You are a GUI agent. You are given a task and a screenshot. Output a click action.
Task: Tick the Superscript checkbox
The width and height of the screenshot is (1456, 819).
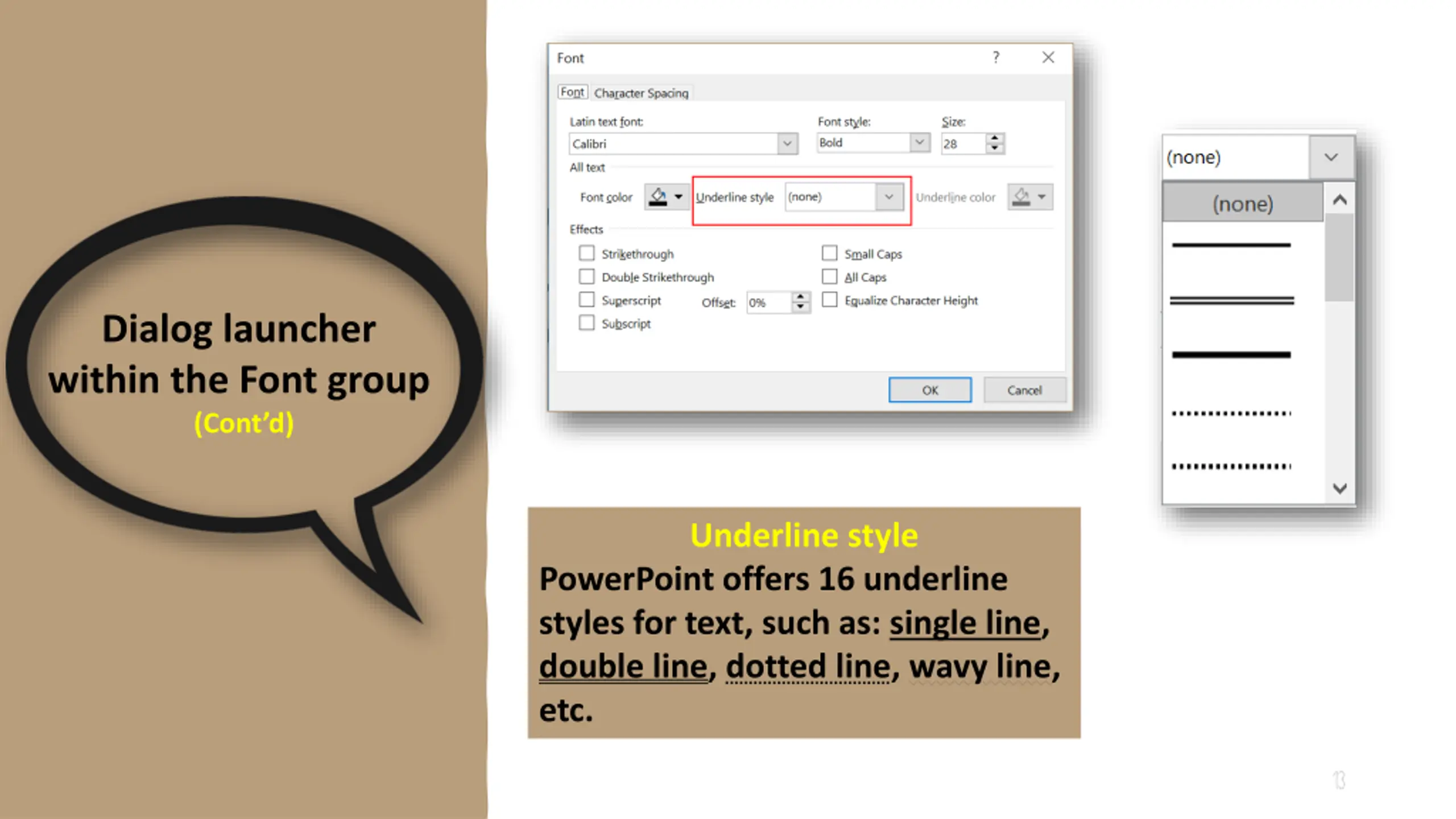(x=586, y=300)
